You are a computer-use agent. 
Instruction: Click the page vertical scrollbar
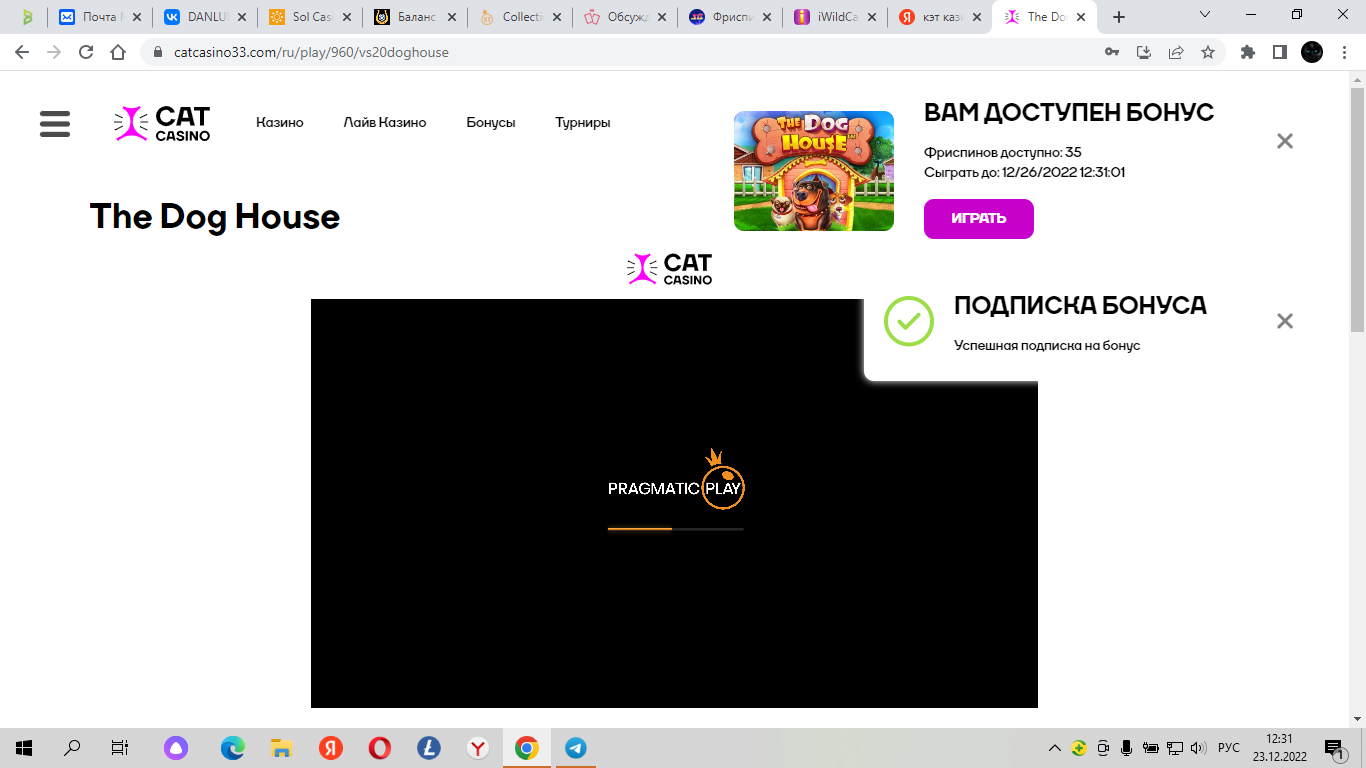click(1357, 200)
